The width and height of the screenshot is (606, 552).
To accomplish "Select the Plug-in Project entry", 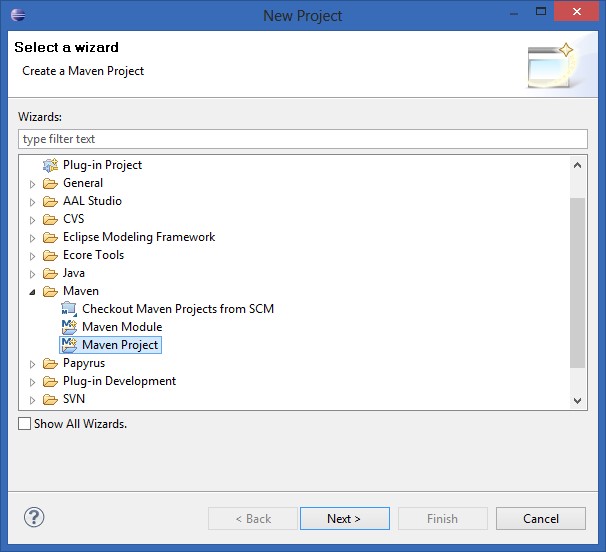I will (x=102, y=165).
